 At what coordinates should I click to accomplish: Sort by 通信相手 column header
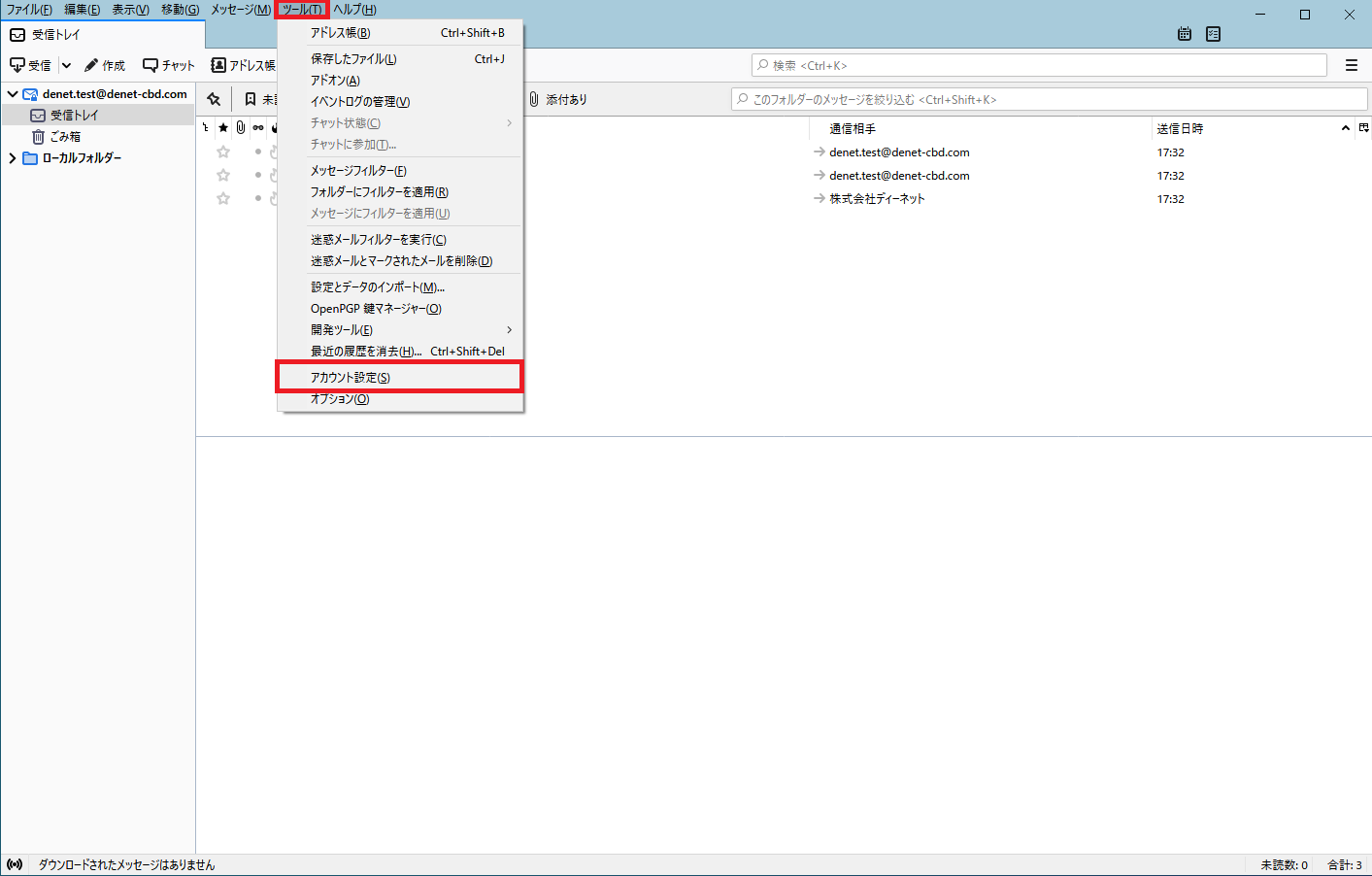pos(981,128)
